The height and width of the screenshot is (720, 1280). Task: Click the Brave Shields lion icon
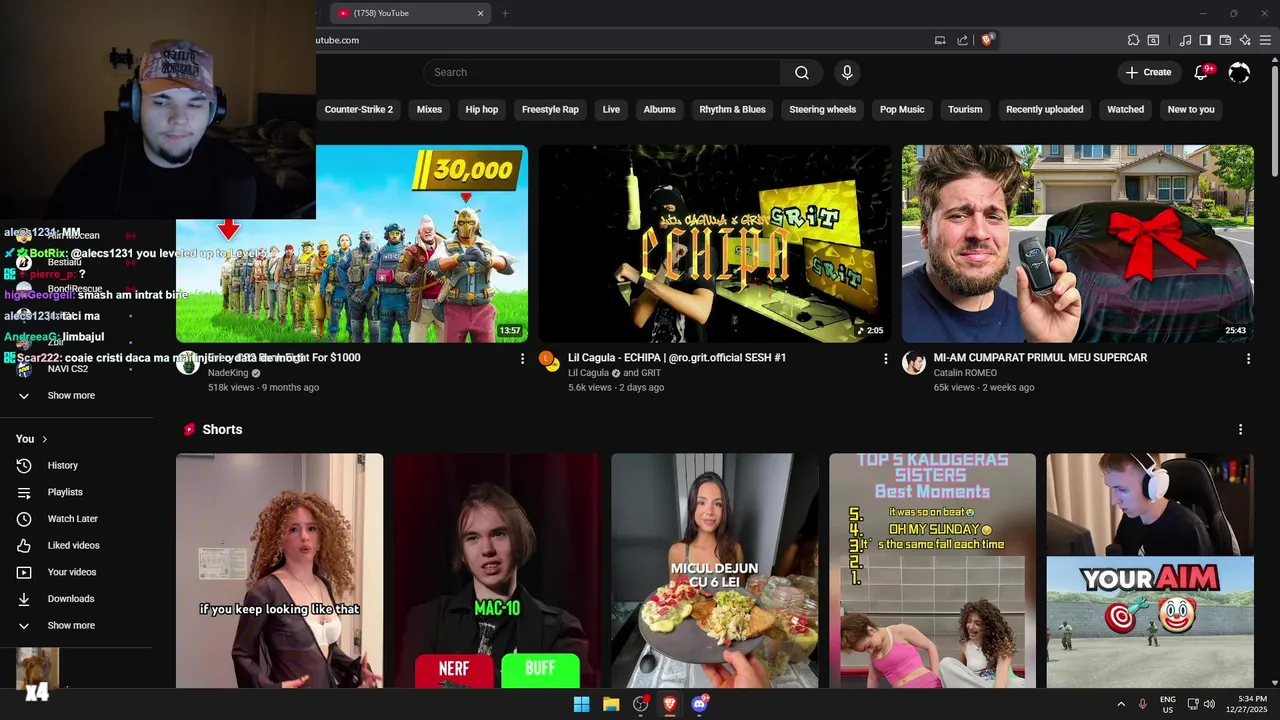pyautogui.click(x=987, y=40)
